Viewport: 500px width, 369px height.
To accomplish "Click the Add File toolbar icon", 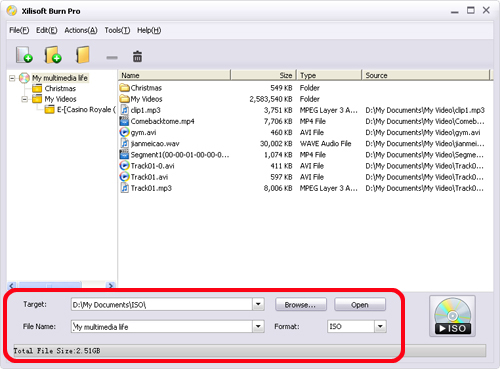I will click(24, 55).
